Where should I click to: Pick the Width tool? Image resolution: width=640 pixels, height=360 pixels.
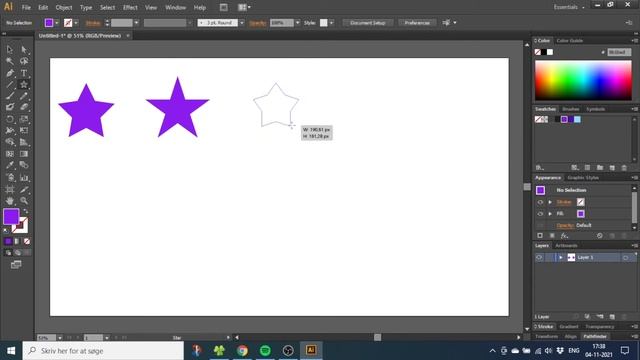point(10,131)
